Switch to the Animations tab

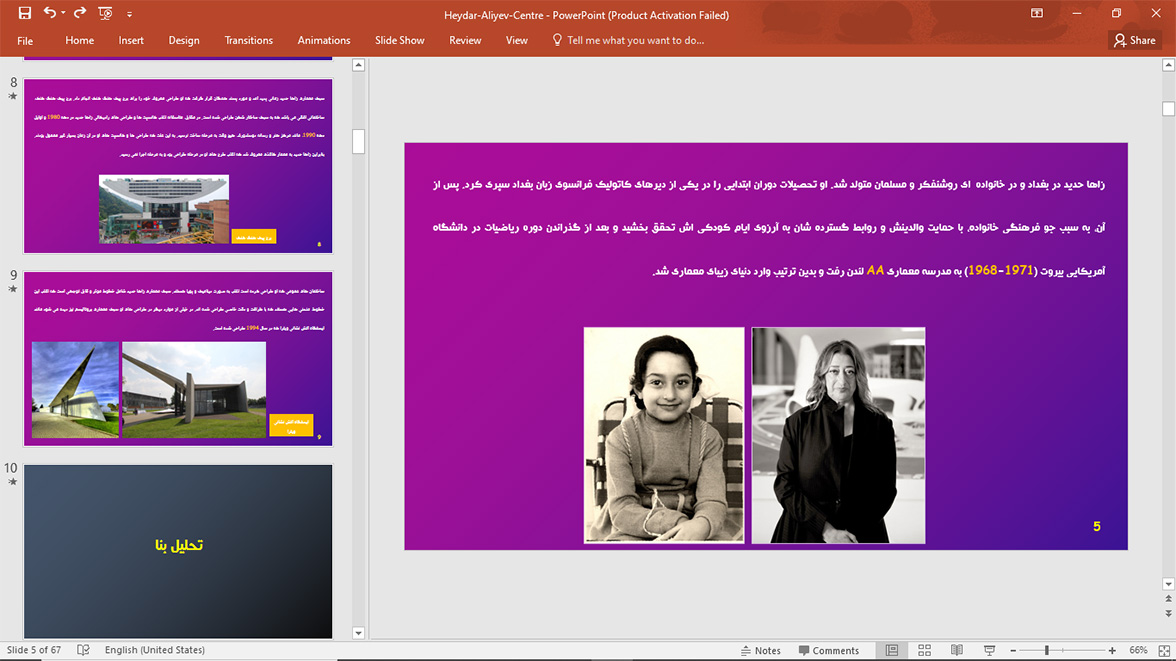[x=323, y=41]
